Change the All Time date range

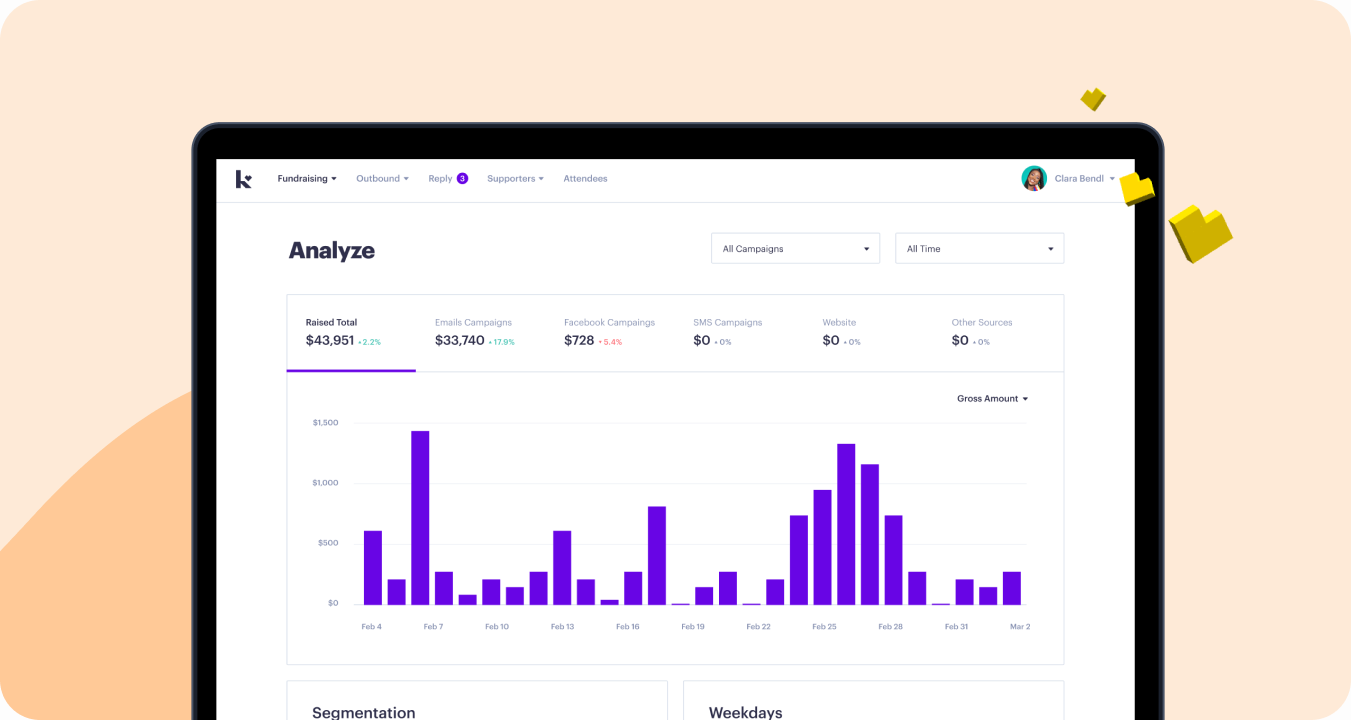(979, 249)
